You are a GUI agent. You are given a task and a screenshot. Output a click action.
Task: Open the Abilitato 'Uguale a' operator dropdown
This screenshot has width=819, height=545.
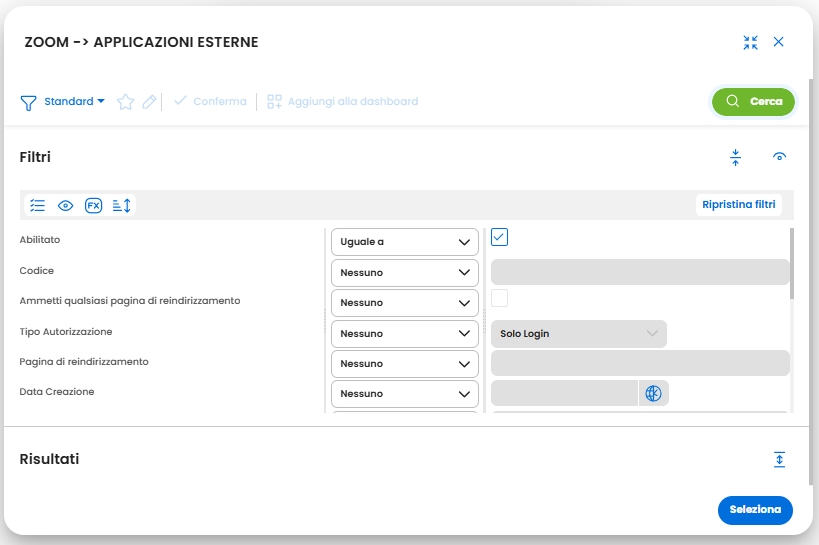[x=405, y=242]
